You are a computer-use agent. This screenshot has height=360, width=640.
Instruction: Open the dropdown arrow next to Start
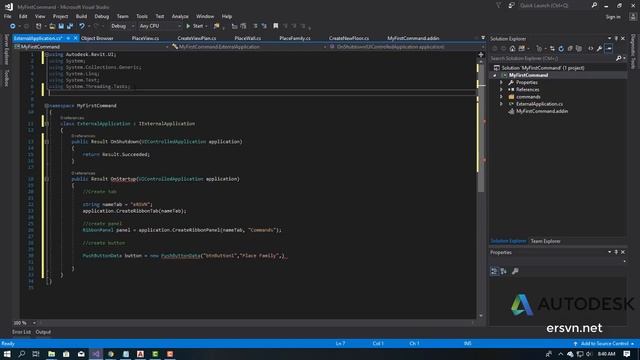tap(206, 26)
